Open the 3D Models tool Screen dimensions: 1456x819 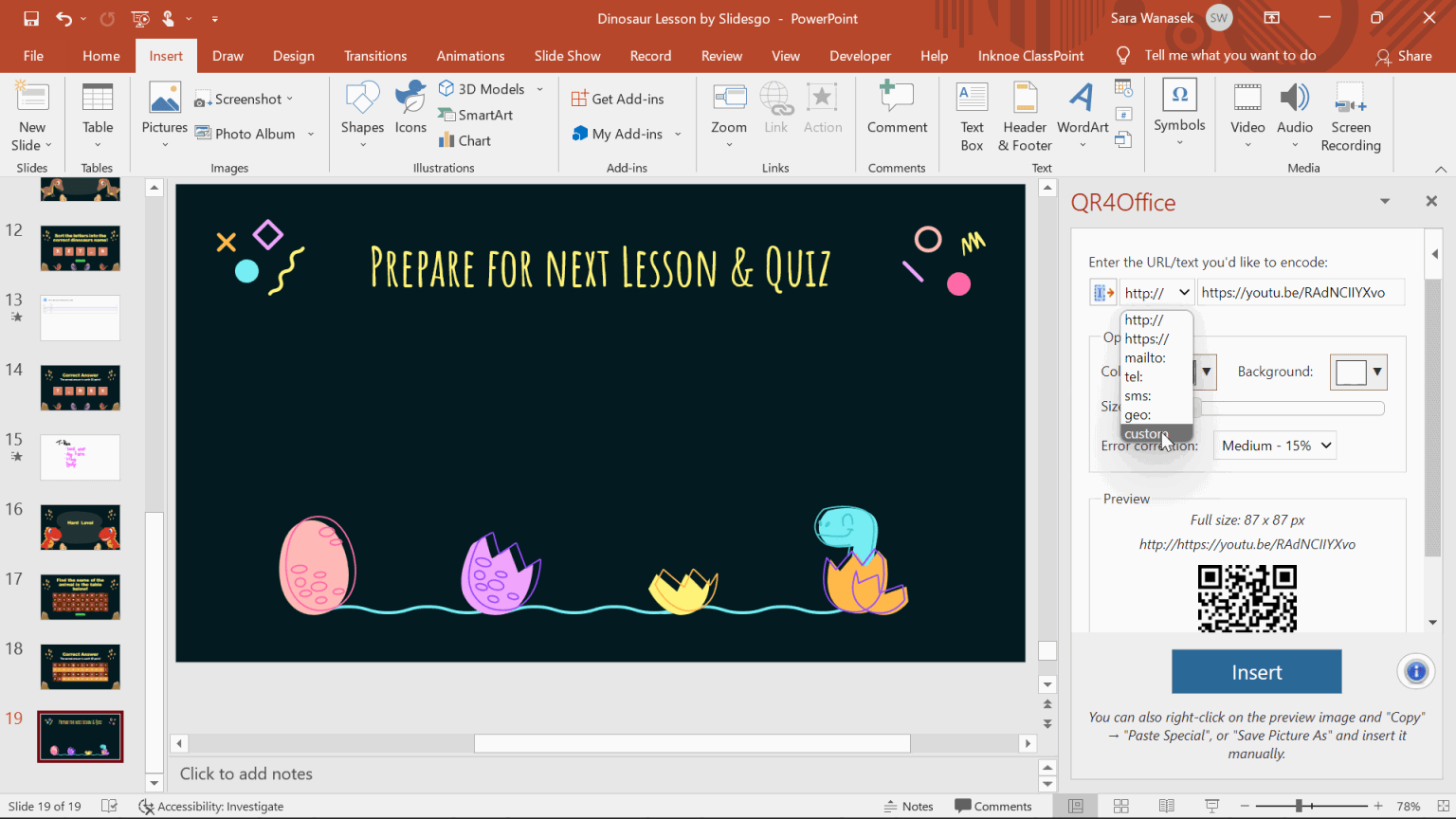pos(482,89)
